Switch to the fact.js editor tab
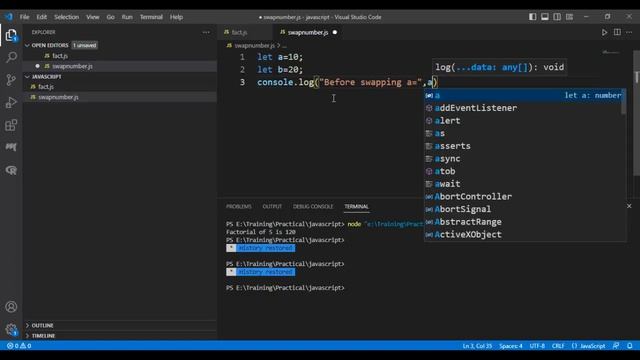The width and height of the screenshot is (640, 360). point(239,32)
